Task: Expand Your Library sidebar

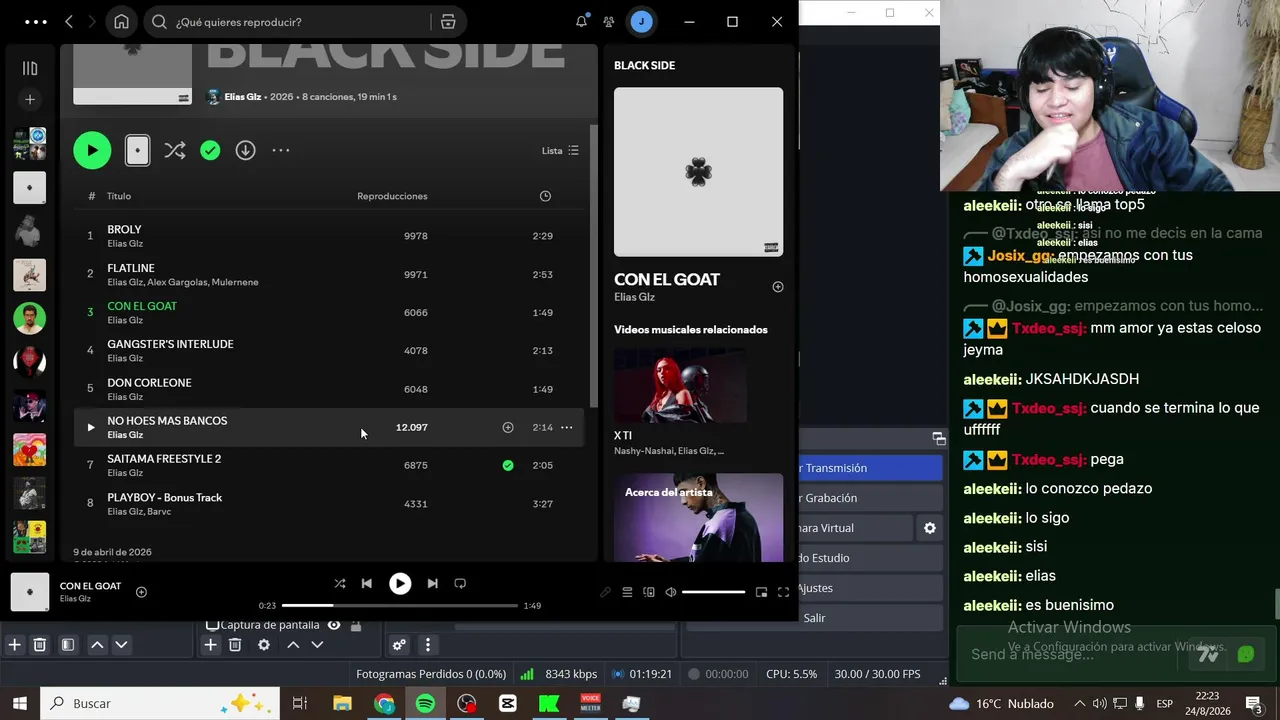Action: point(30,68)
